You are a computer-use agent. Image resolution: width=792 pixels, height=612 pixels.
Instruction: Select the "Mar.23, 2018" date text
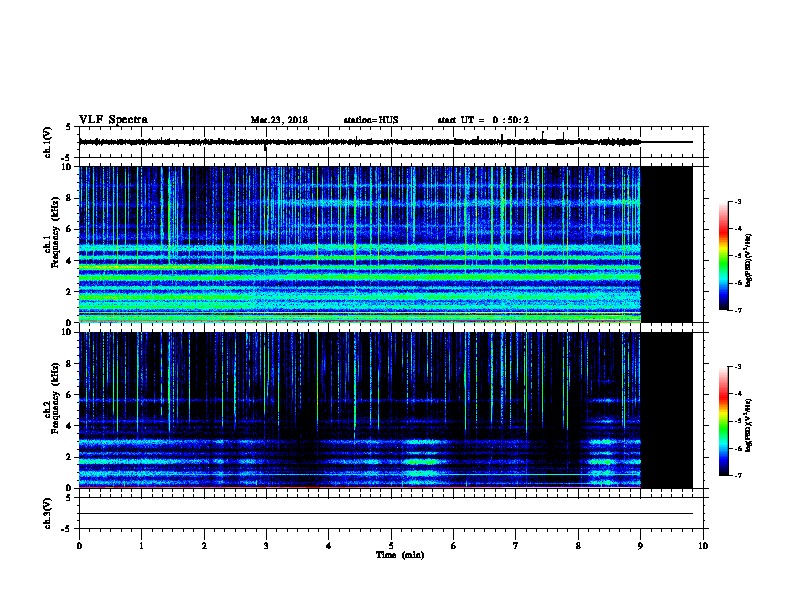click(x=279, y=120)
